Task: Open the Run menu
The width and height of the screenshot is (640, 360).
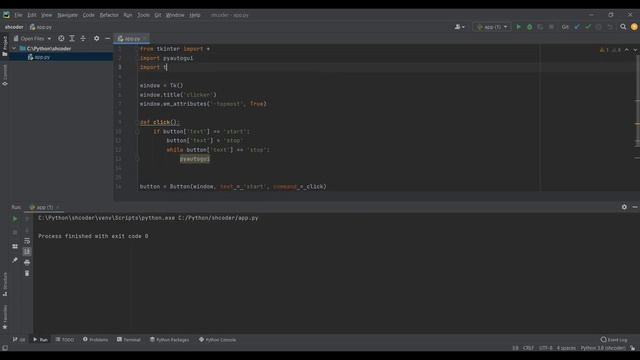Action: [128, 15]
